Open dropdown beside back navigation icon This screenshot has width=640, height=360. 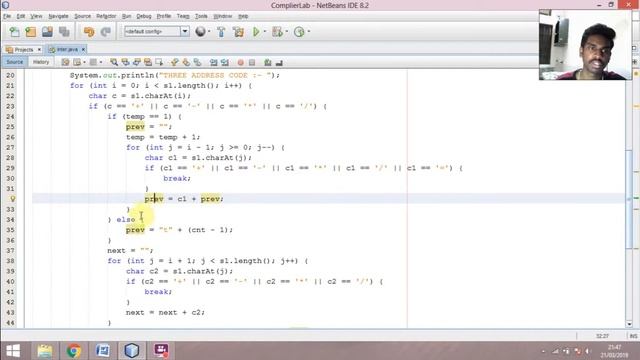84,62
